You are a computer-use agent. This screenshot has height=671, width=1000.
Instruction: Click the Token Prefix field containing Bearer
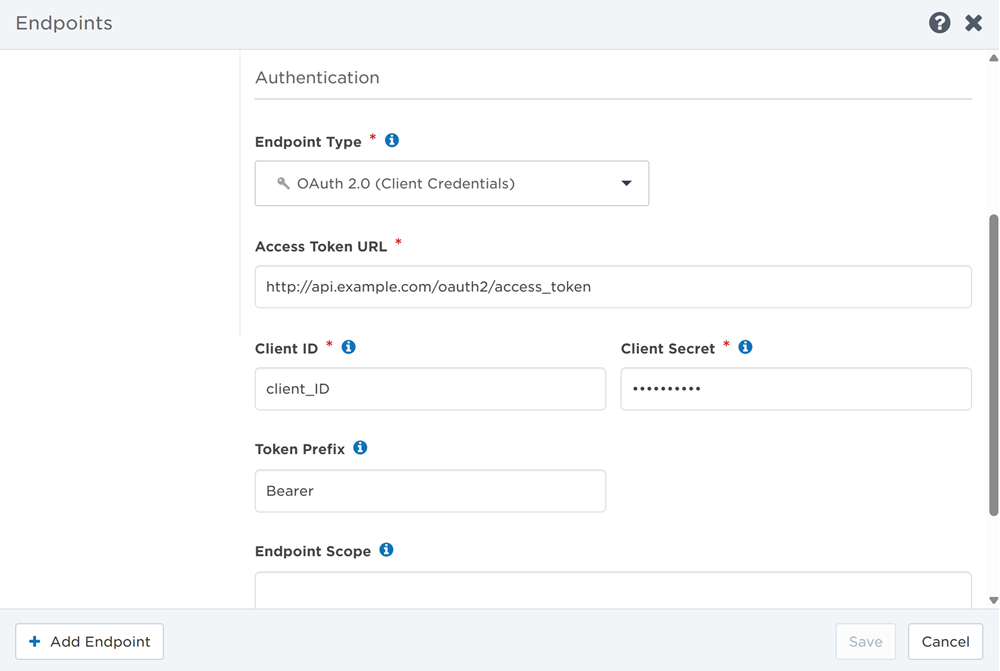[430, 491]
